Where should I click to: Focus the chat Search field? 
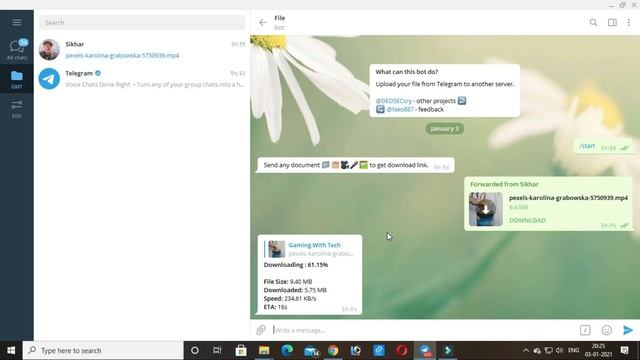(142, 22)
